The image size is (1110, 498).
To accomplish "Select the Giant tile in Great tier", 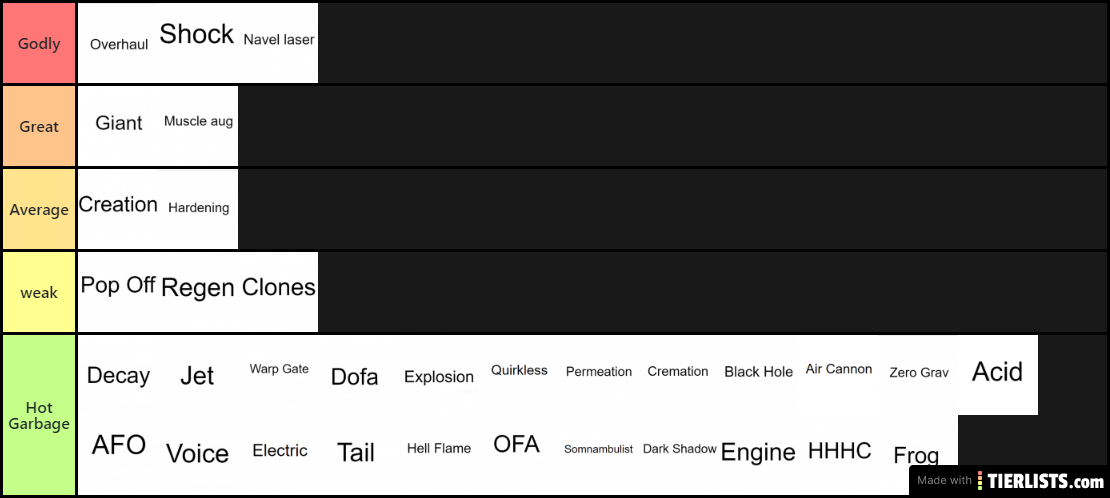I will (x=118, y=126).
